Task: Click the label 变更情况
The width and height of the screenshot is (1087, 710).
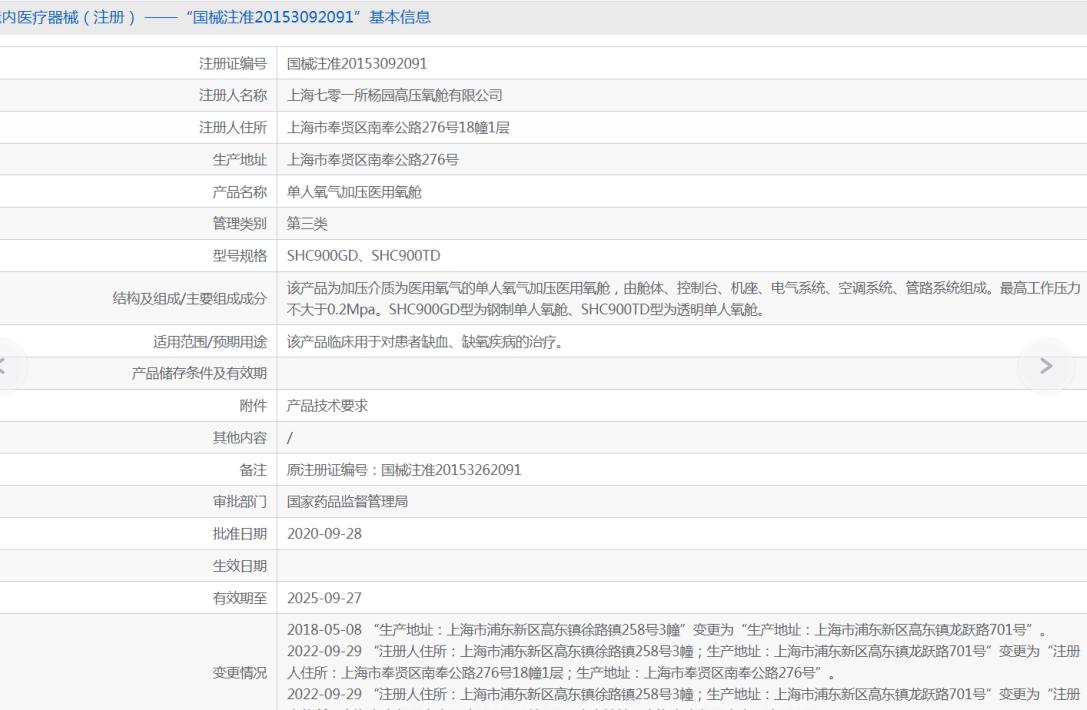Action: (x=240, y=673)
